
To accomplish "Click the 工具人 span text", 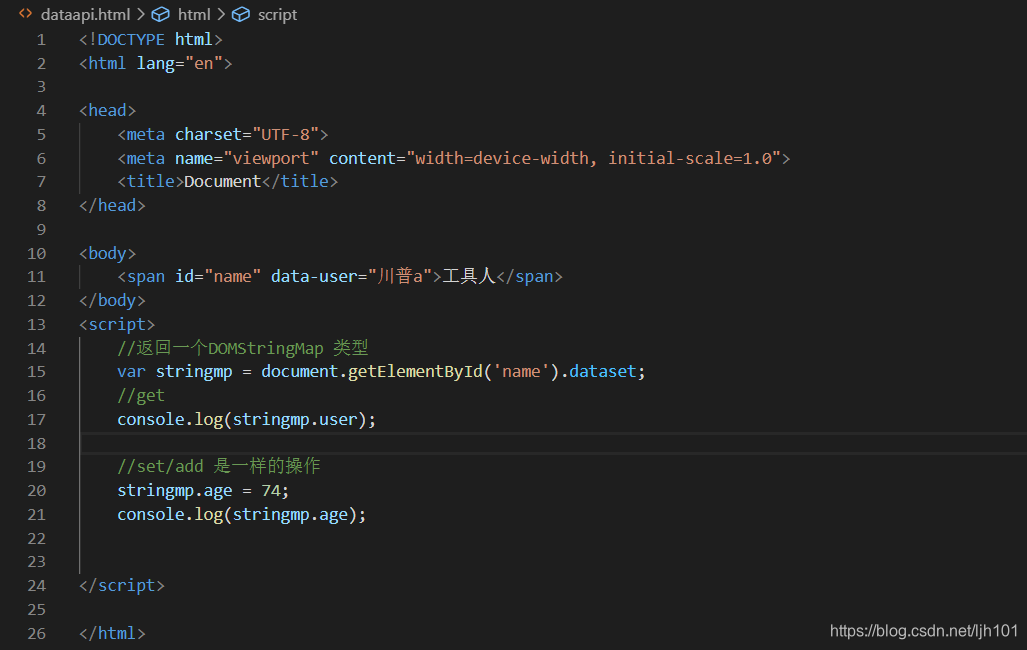I will pyautogui.click(x=469, y=276).
